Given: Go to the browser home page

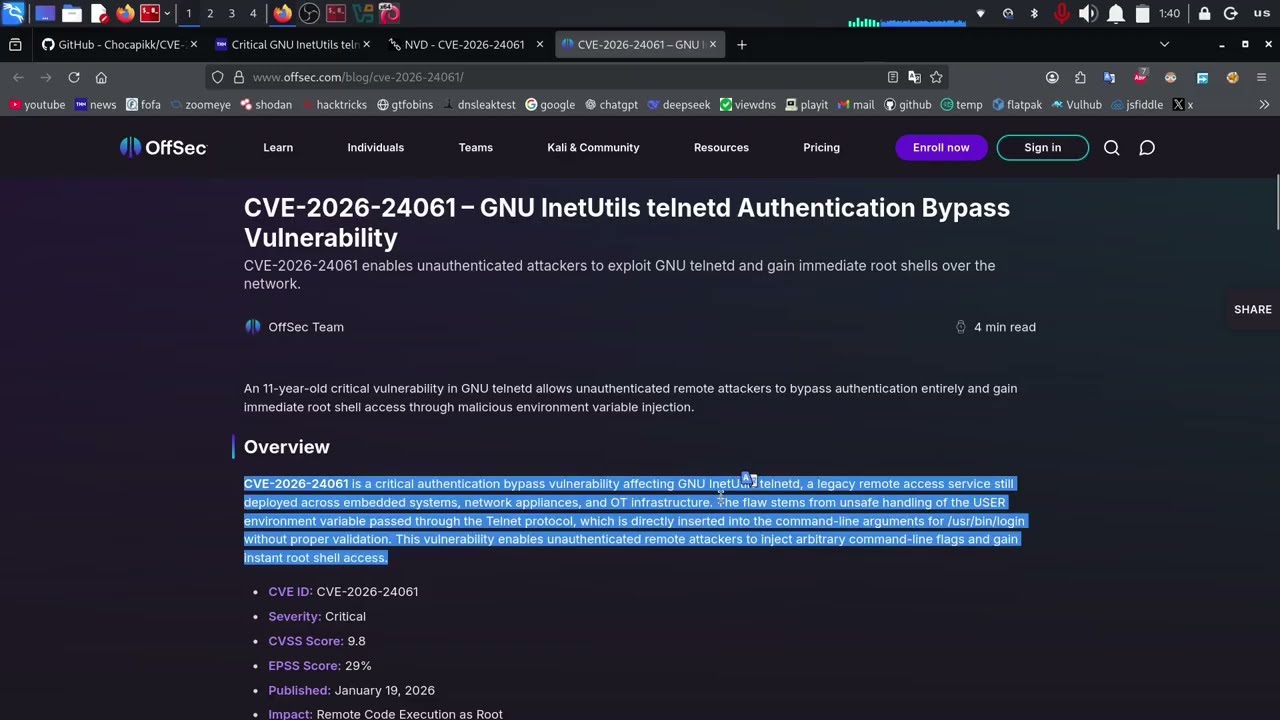Looking at the screenshot, I should (x=101, y=77).
